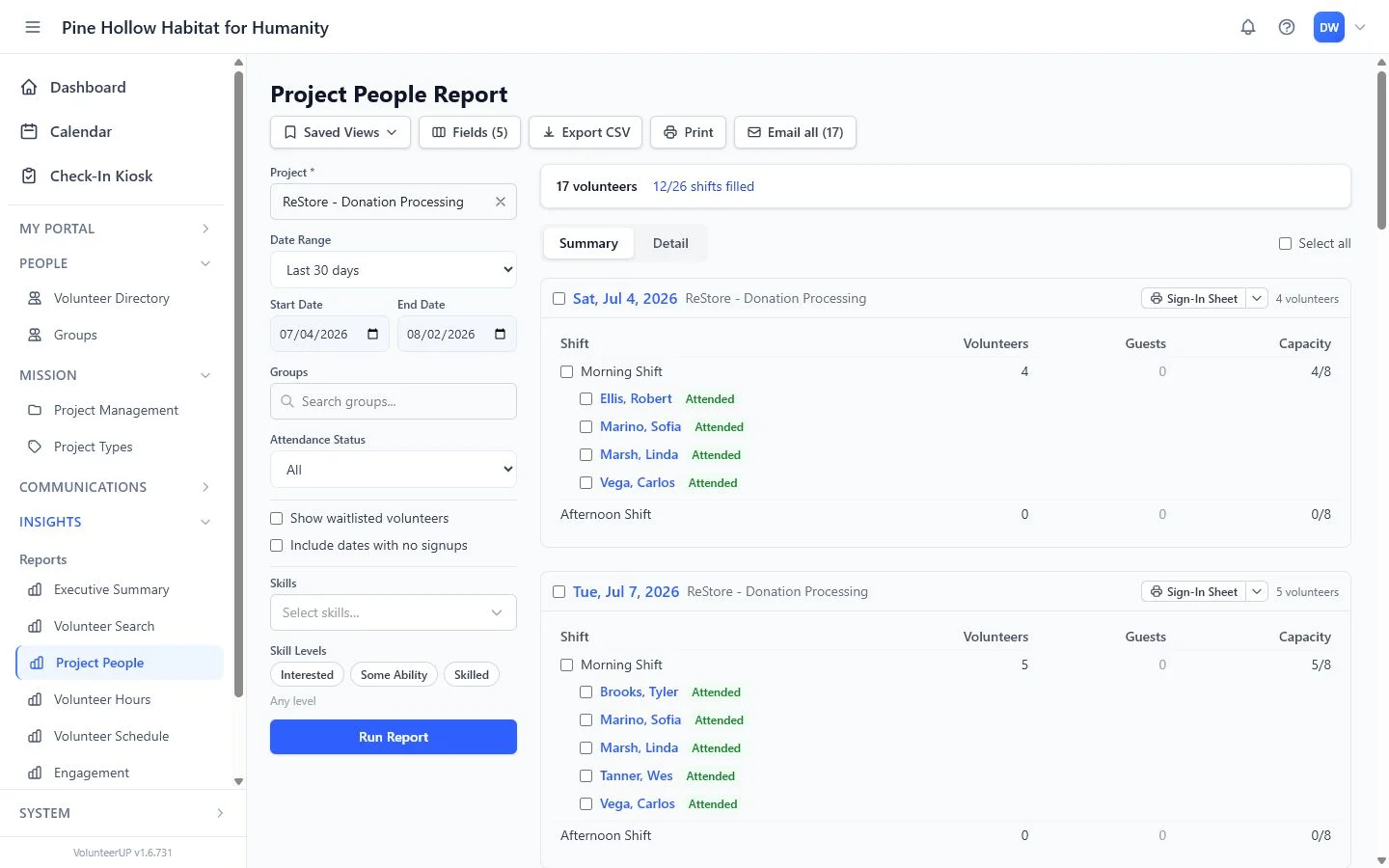Click the Calendar sidebar icon
Viewport: 1389px width, 868px height.
pyautogui.click(x=30, y=131)
